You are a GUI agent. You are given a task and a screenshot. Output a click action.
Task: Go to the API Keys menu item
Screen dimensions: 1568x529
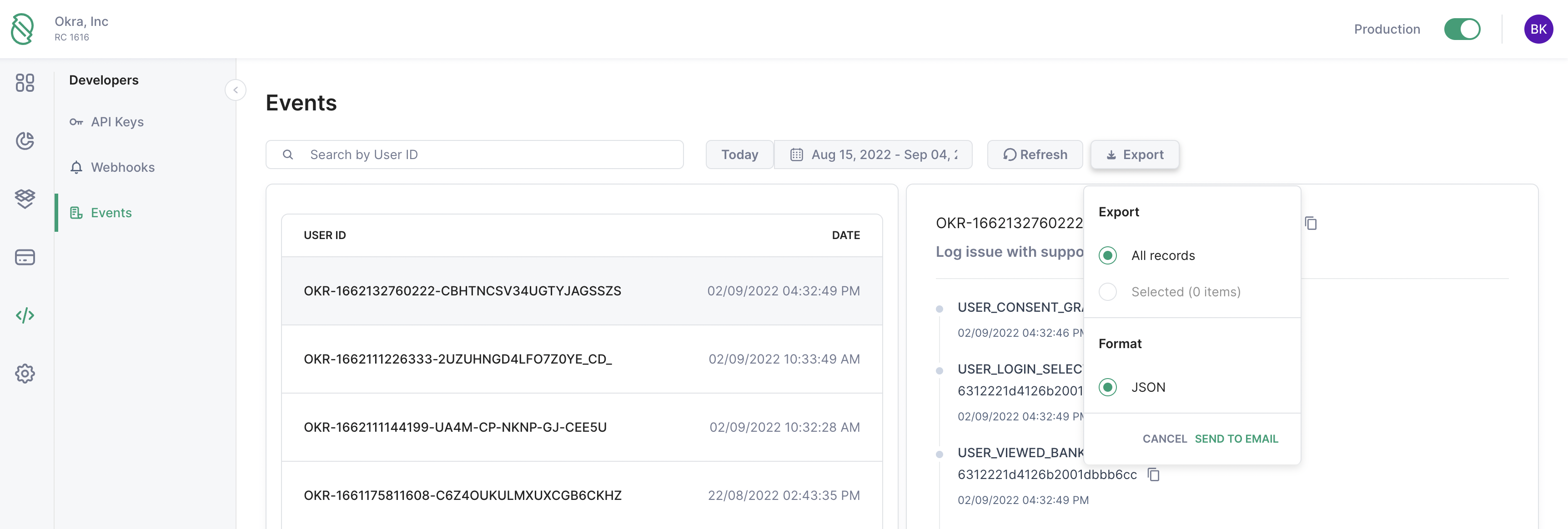pos(117,122)
